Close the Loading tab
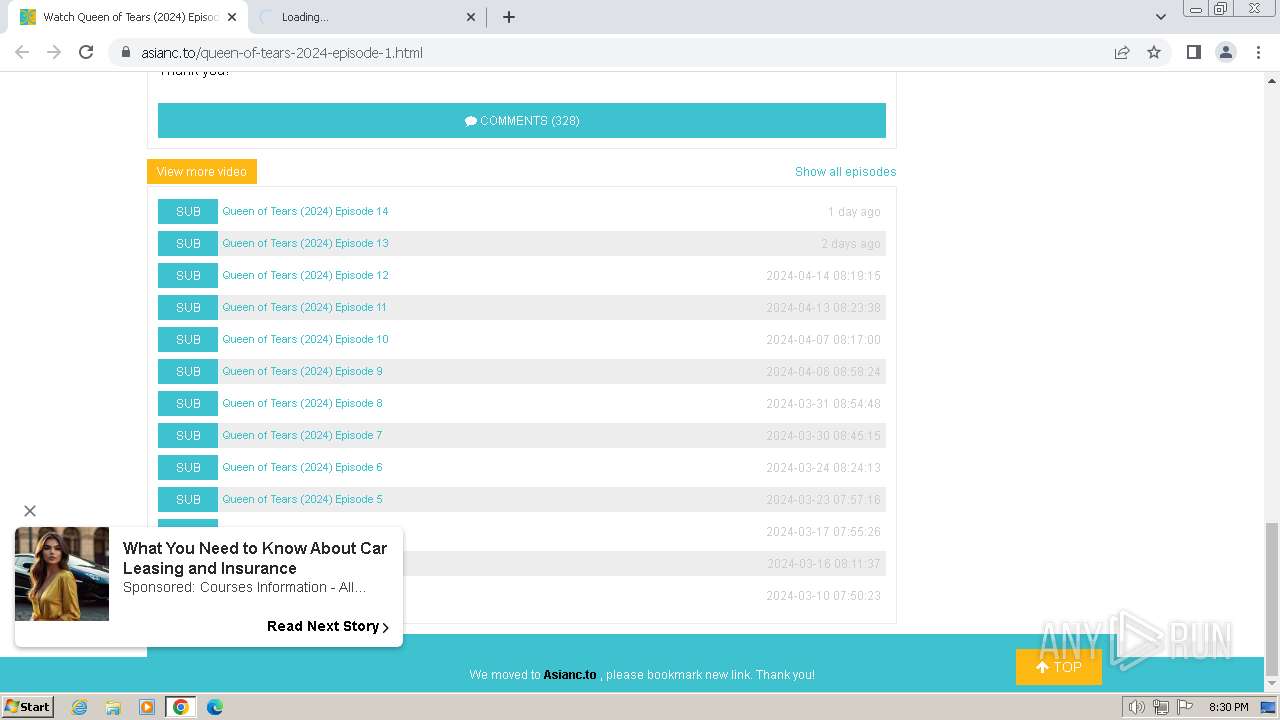The width and height of the screenshot is (1280, 720). (472, 17)
